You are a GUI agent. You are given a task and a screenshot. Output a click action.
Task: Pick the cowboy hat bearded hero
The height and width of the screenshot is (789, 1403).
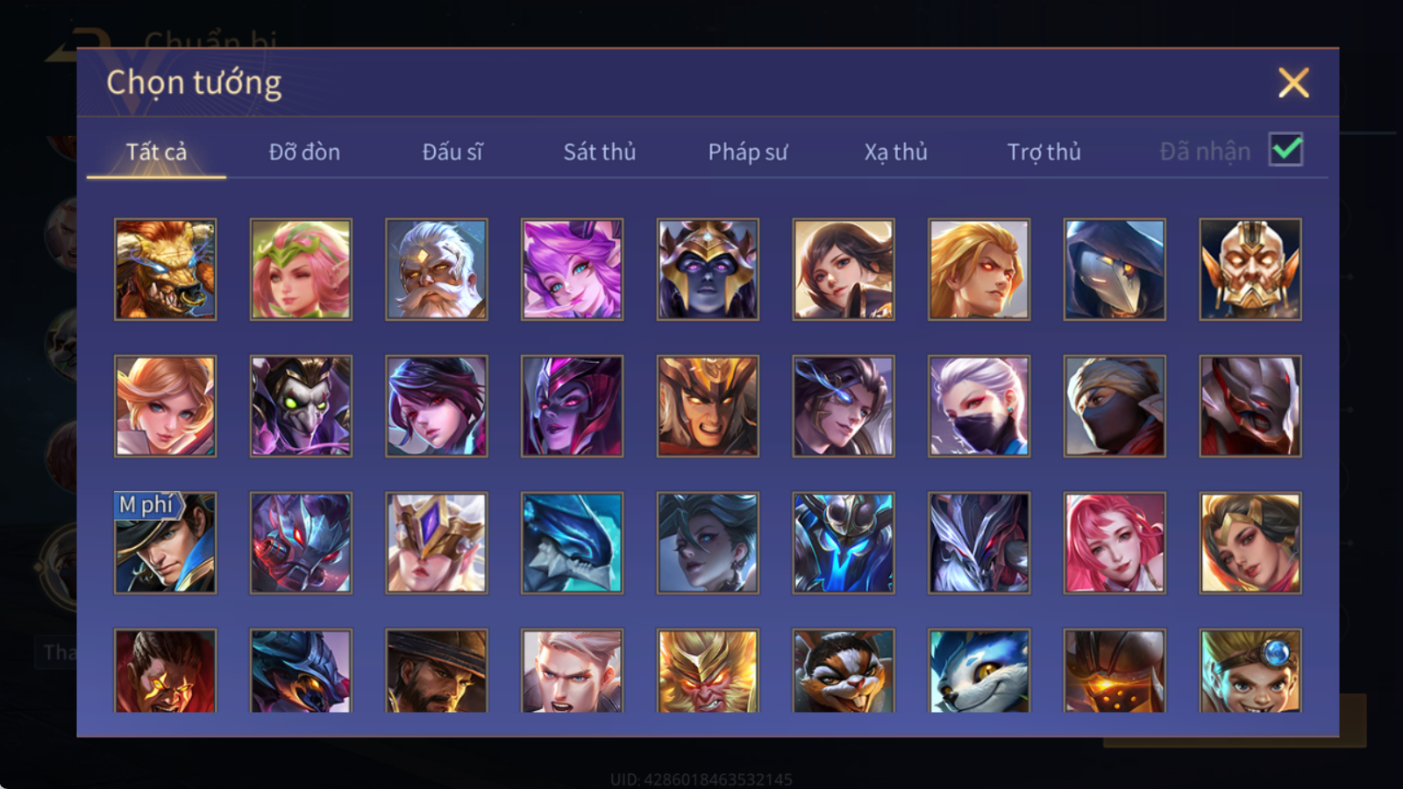pos(436,671)
